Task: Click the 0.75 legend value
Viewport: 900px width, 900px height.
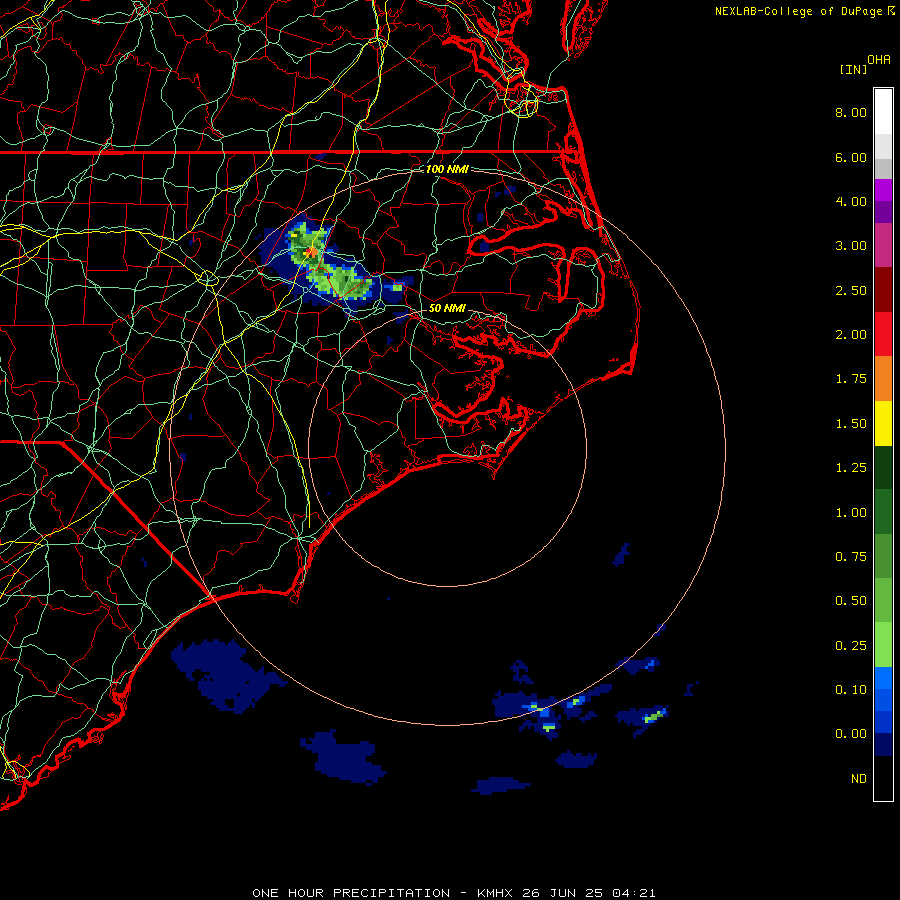Action: pos(851,557)
